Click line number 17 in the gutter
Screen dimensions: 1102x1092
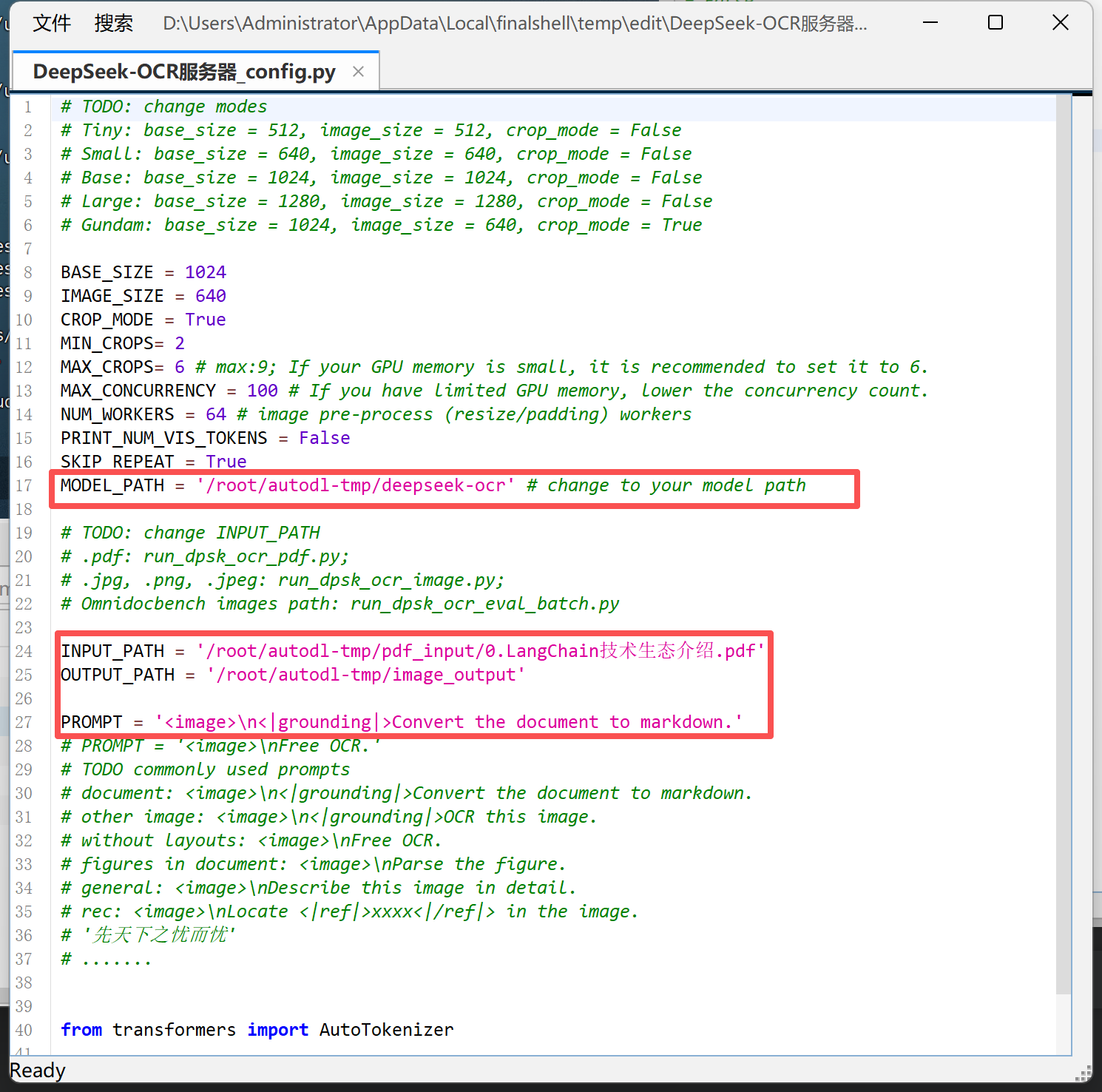tap(24, 485)
